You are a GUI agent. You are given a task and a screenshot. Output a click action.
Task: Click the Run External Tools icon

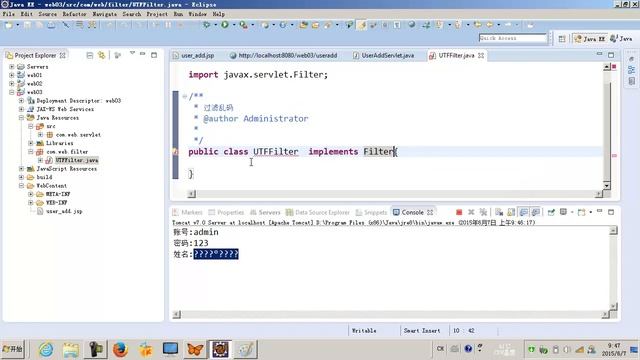pyautogui.click(x=244, y=25)
